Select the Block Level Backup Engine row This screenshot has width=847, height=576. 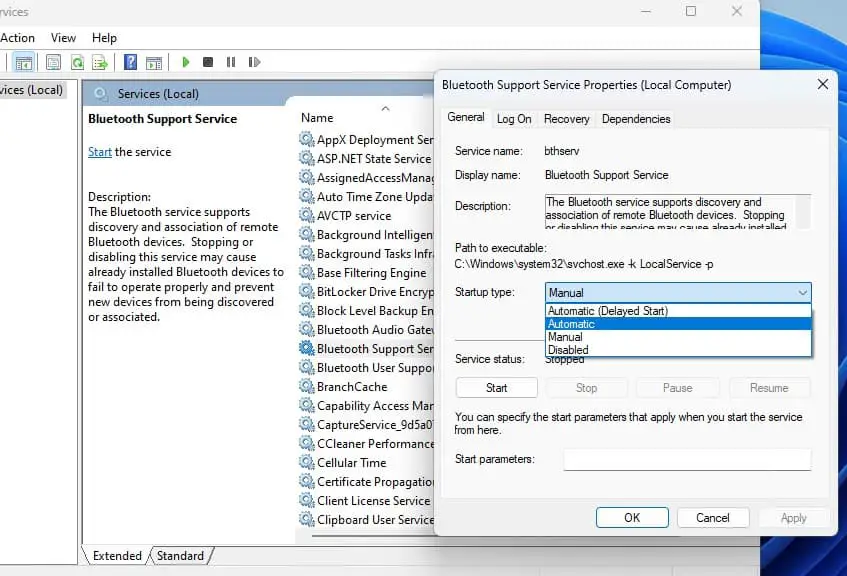coord(366,311)
